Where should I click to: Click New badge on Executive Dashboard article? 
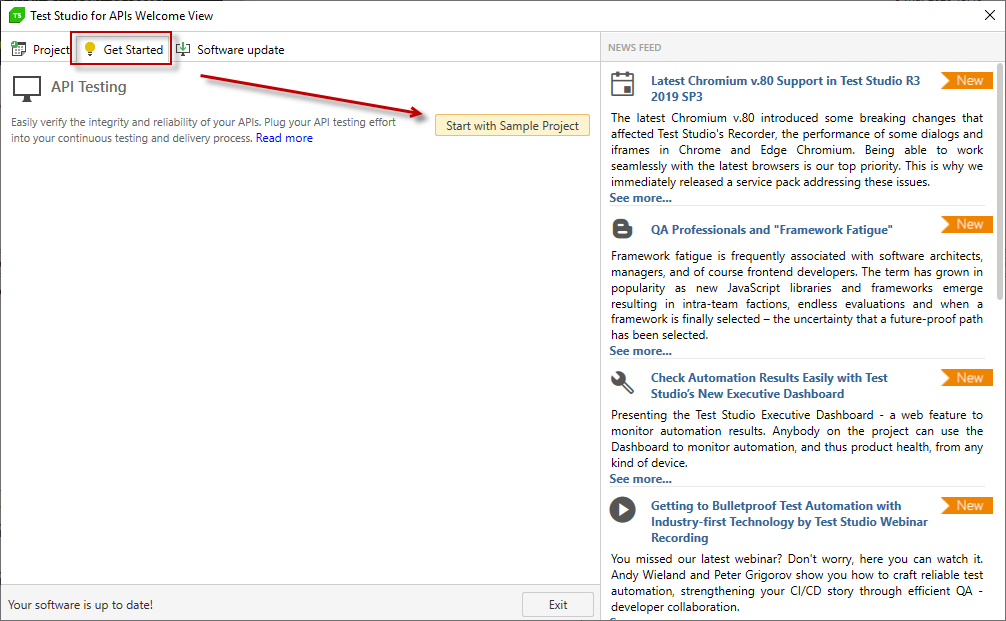tap(967, 377)
